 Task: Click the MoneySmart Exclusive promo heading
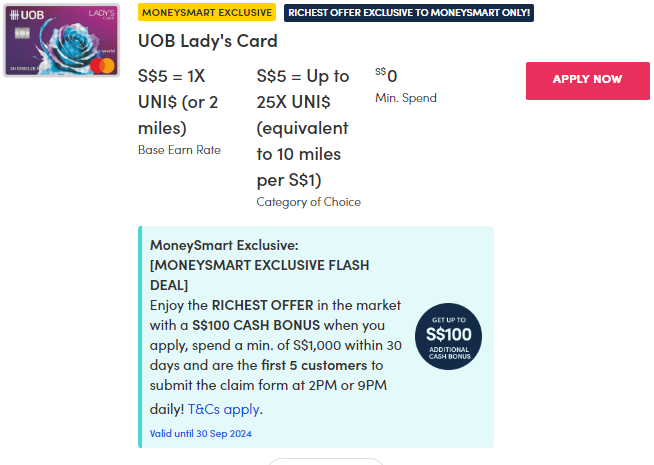tap(224, 244)
